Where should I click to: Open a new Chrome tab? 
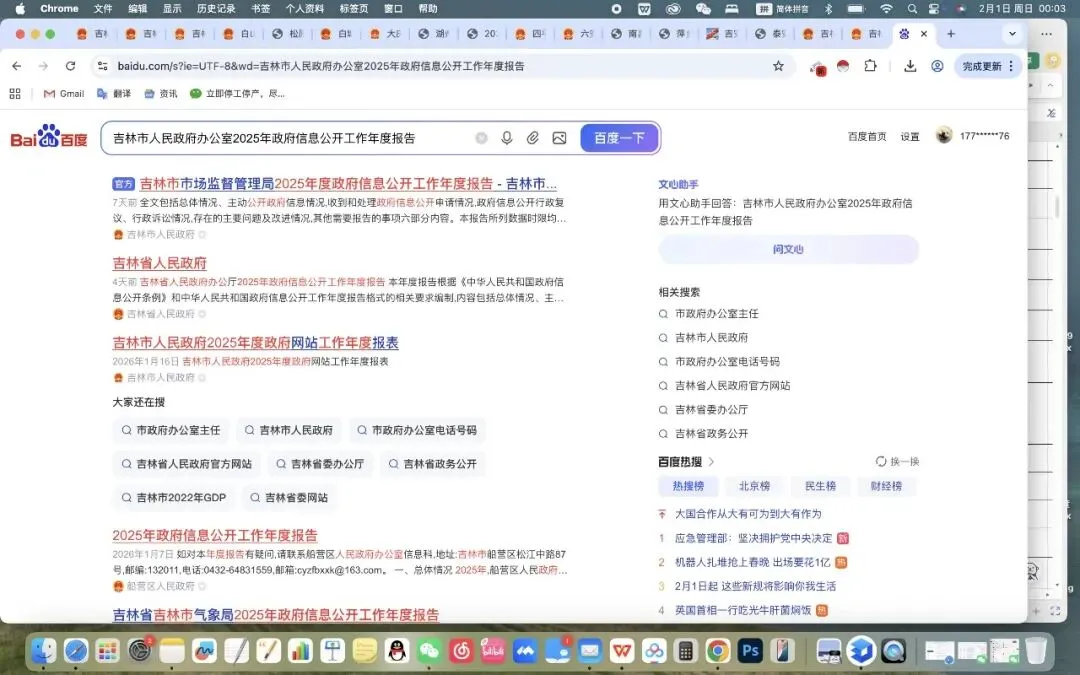click(951, 33)
